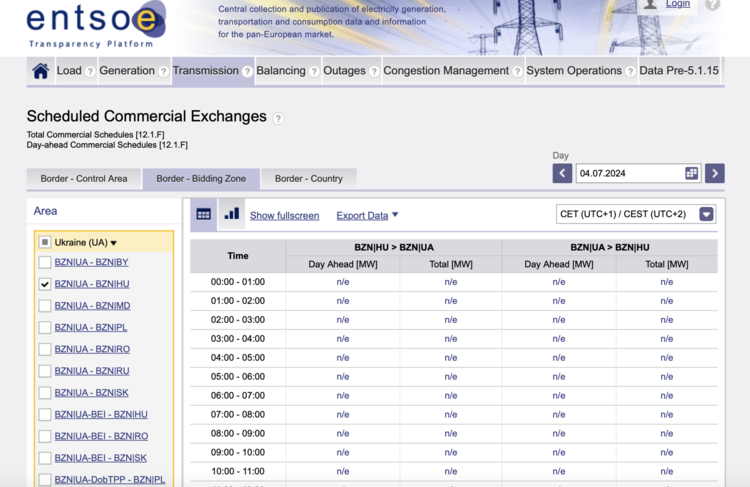Go to previous day arrow
This screenshot has height=487, width=750.
tap(562, 173)
